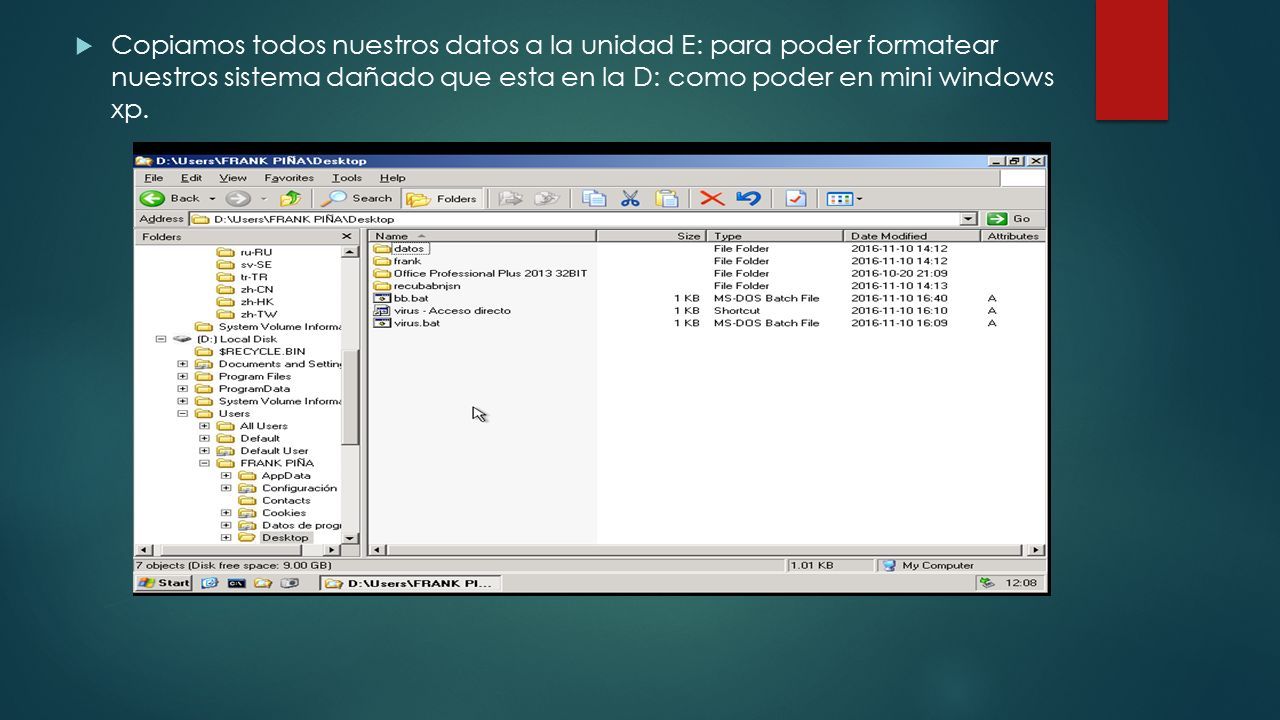
Task: Click the command prompt quick launch icon
Action: 236,582
